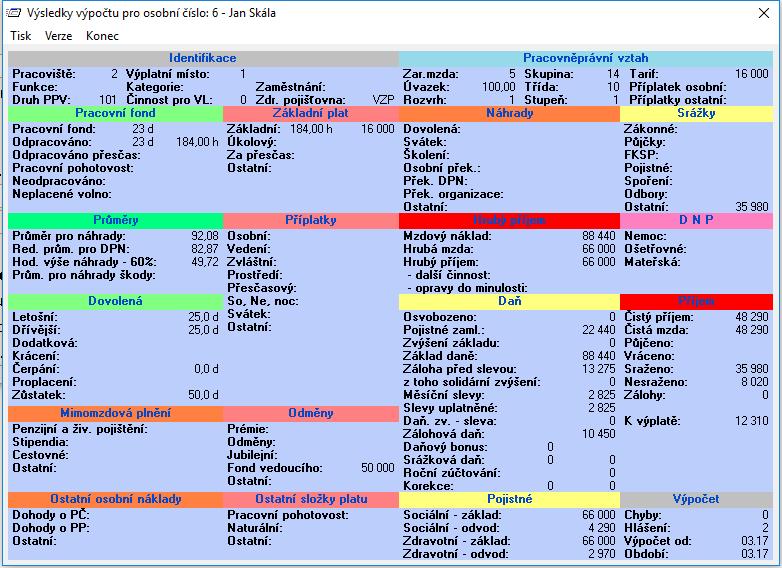Click the Období value 03.17
The height and width of the screenshot is (568, 782).
[x=755, y=554]
